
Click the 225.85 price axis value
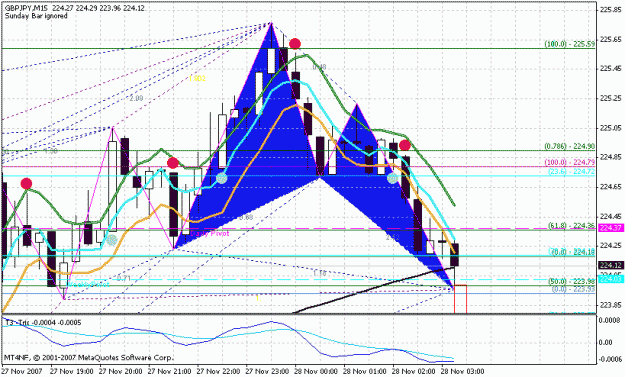tap(610, 10)
